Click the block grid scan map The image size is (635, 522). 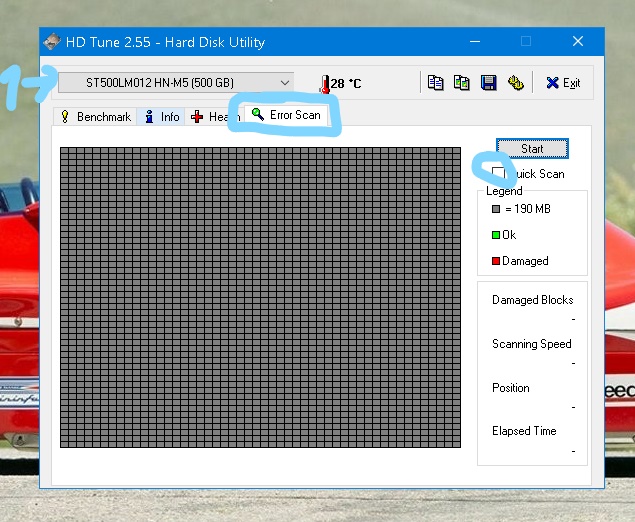260,297
